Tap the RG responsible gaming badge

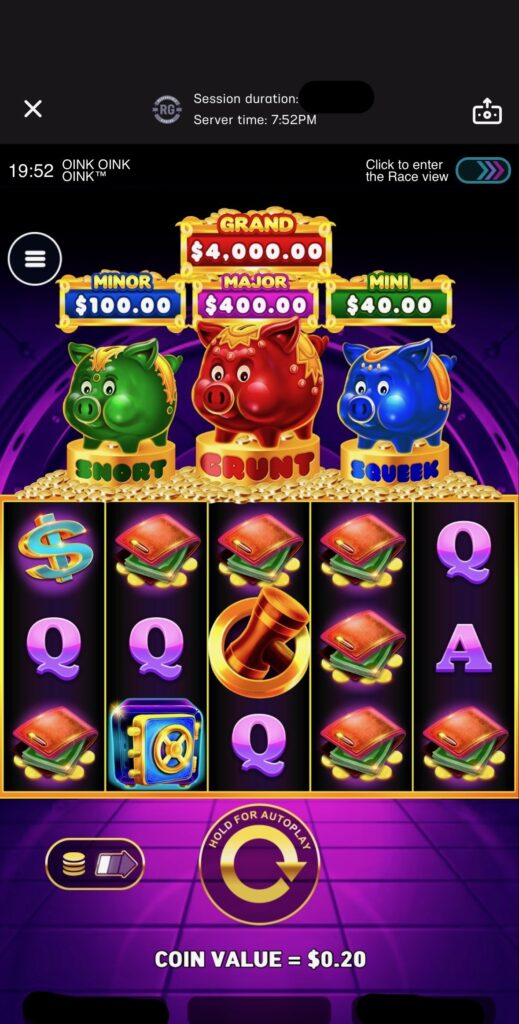coord(167,109)
